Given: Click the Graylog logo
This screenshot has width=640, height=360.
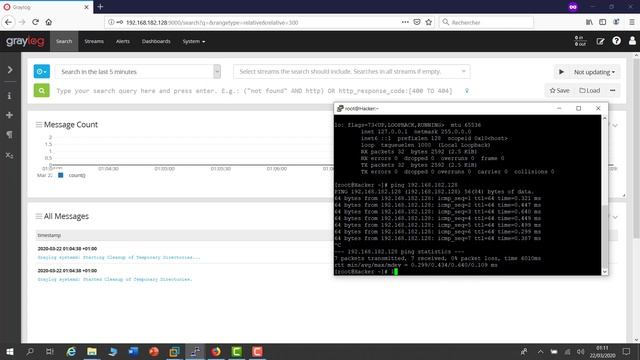Looking at the screenshot, I should (25, 41).
